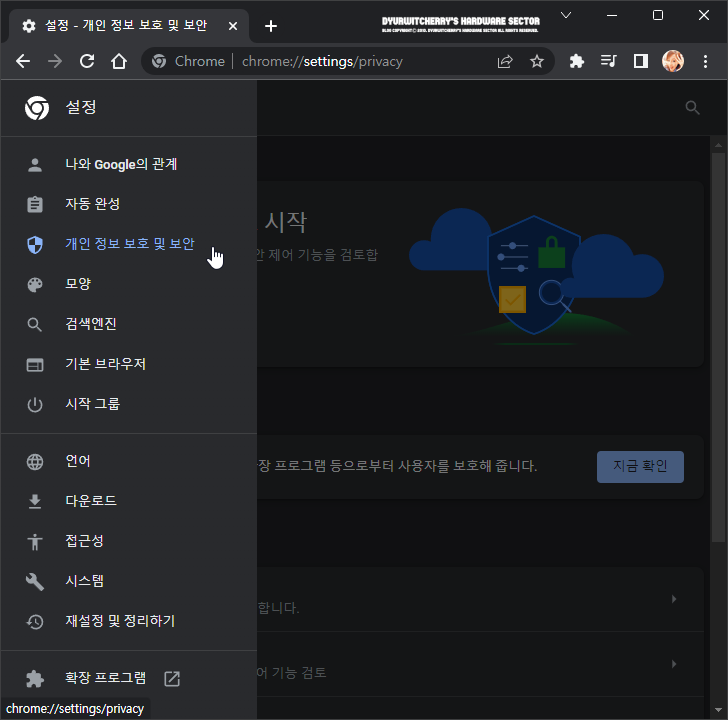Click the person icon for 나와 Google의 관계
728x720 pixels.
(35, 165)
